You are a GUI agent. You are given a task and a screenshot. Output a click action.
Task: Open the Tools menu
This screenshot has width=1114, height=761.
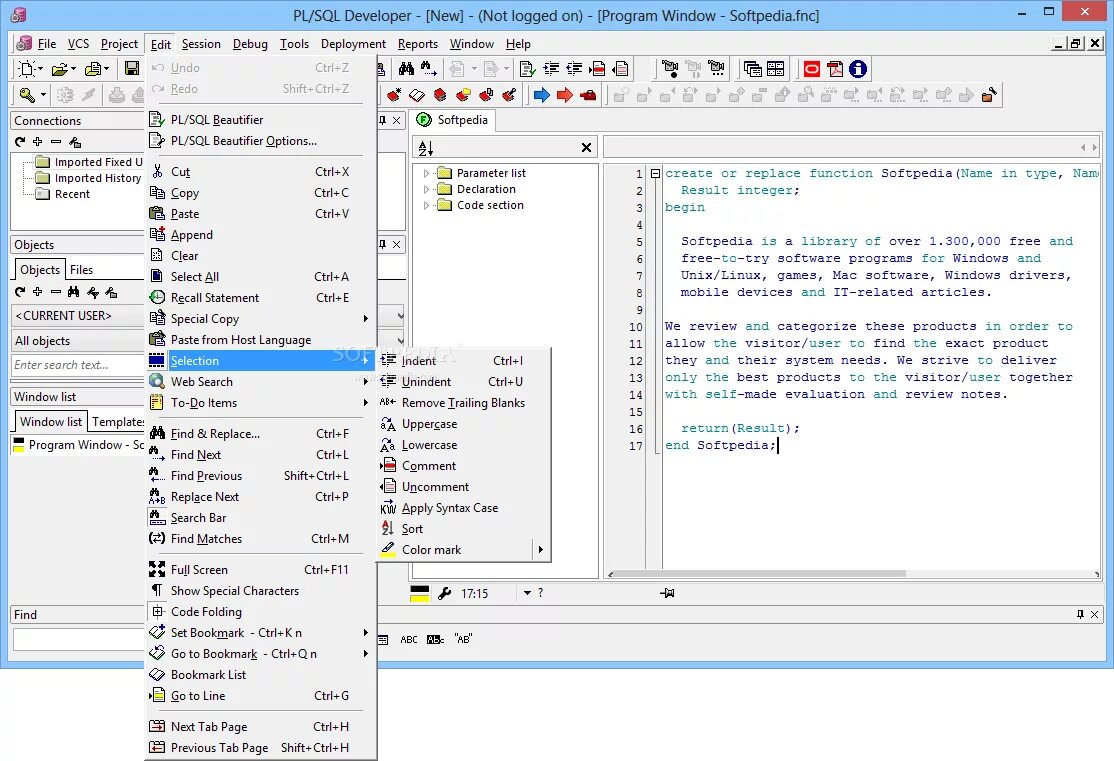[294, 43]
